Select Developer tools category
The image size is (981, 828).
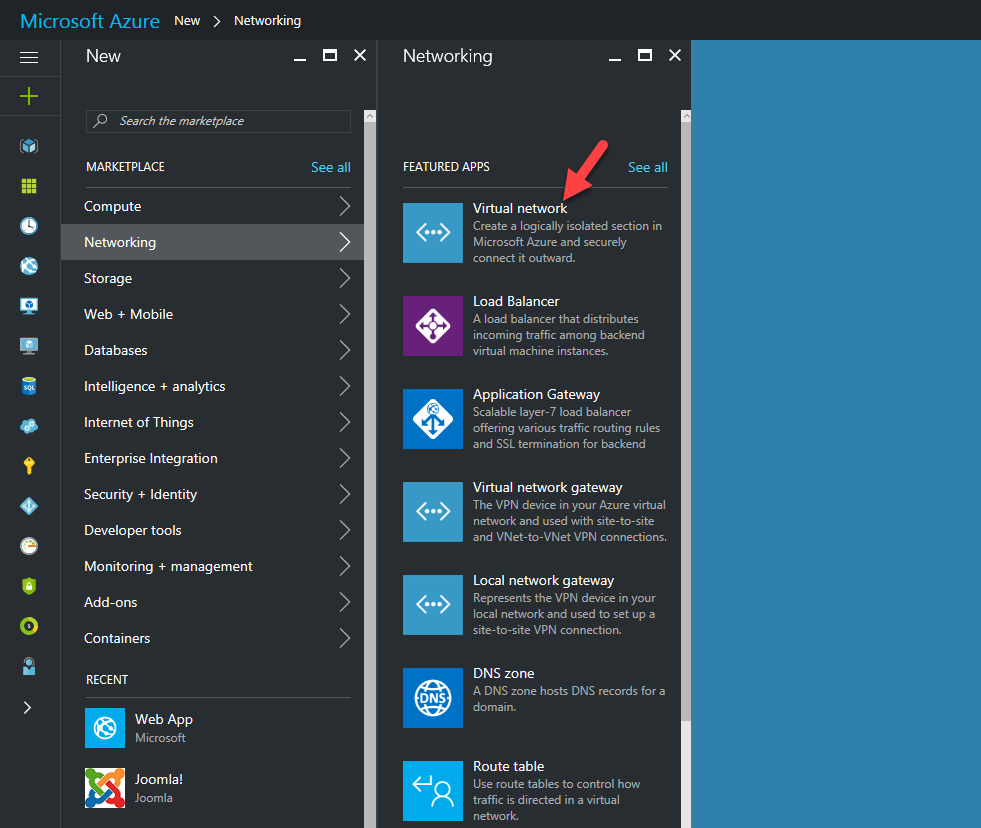point(212,530)
